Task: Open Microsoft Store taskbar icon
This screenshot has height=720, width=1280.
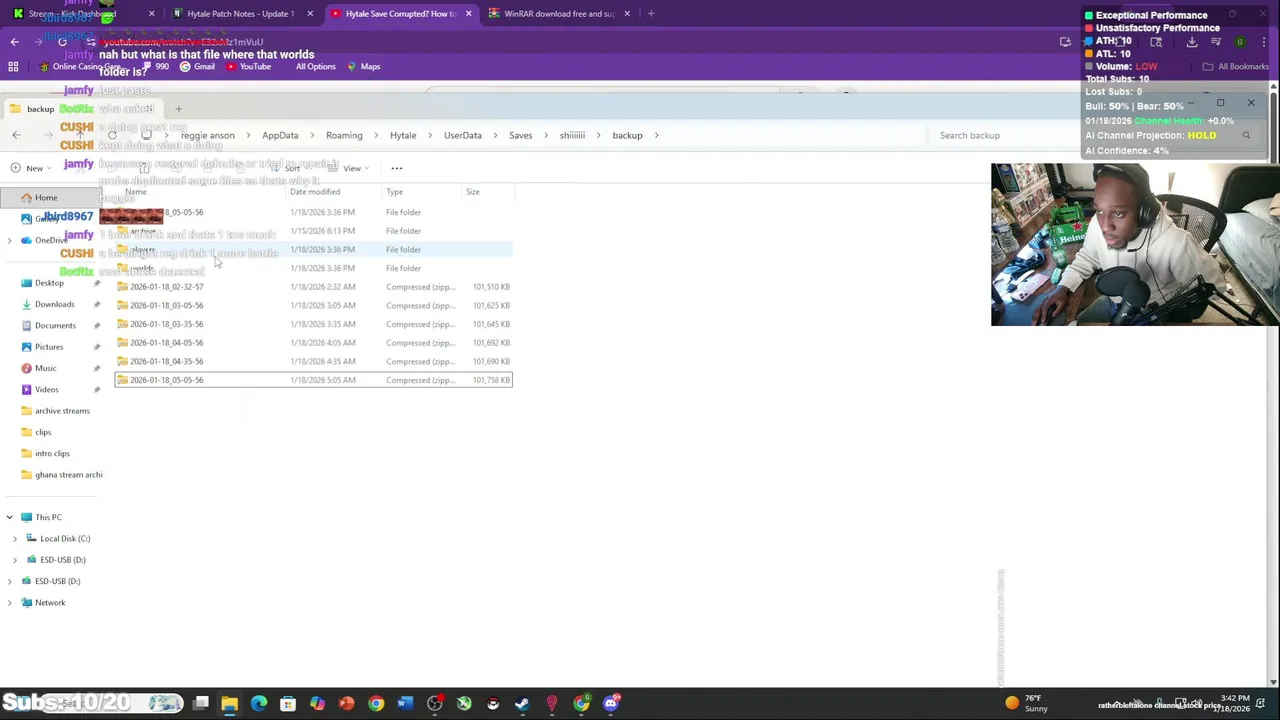Action: (x=288, y=704)
